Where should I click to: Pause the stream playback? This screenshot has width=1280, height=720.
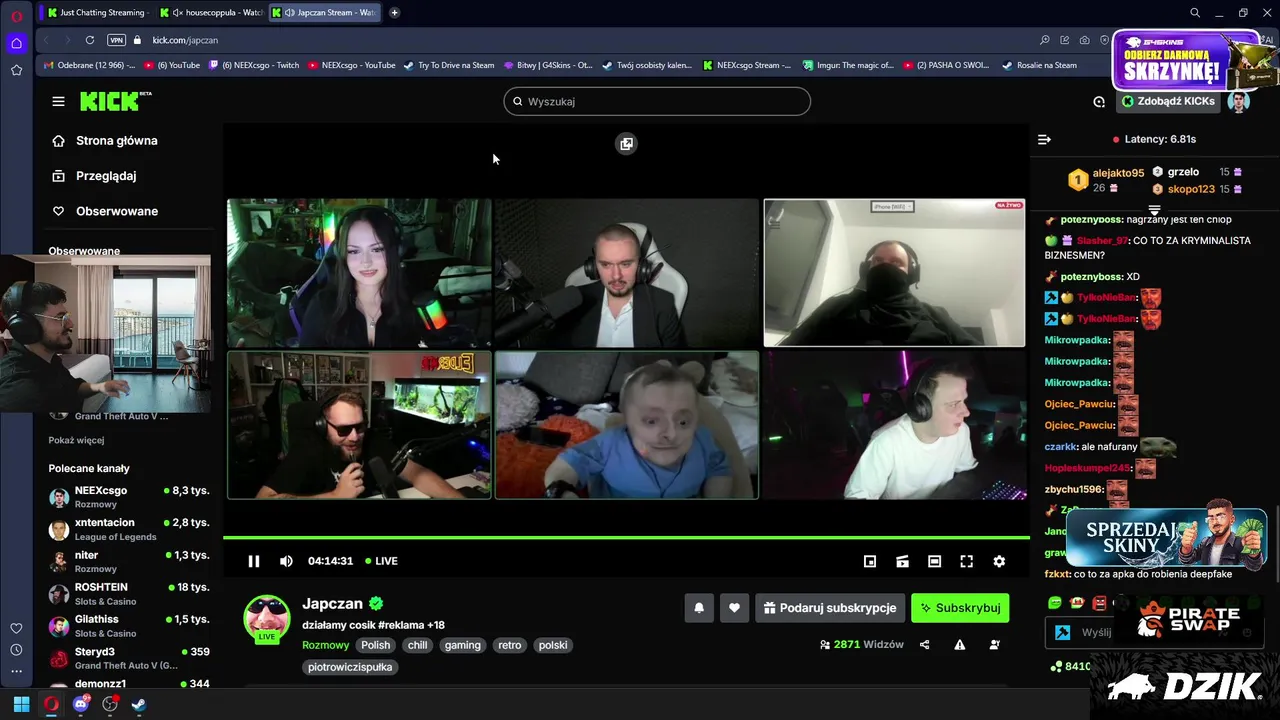[254, 561]
